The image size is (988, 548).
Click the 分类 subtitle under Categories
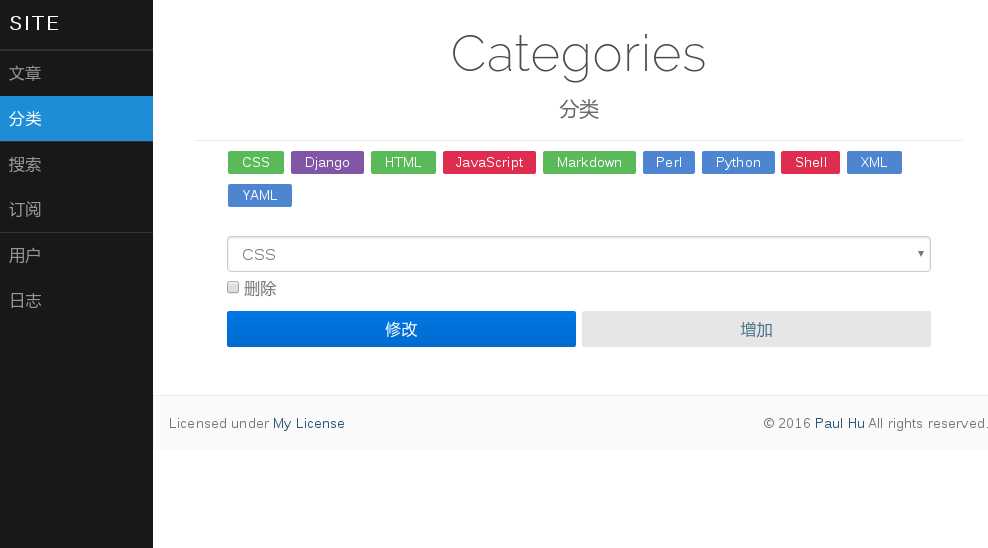click(578, 109)
